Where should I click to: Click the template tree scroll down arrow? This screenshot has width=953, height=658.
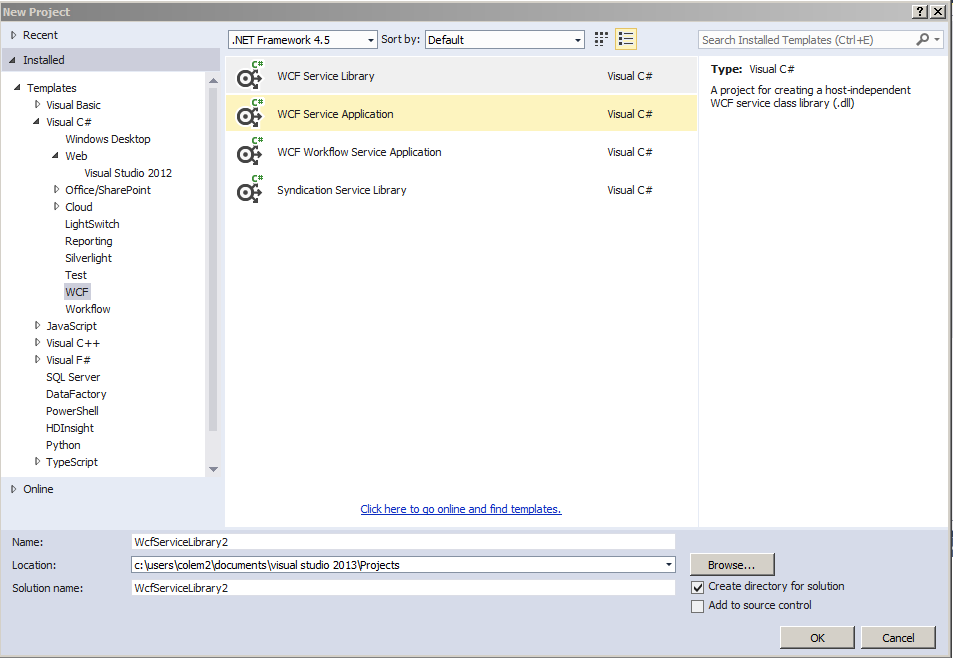coord(213,469)
